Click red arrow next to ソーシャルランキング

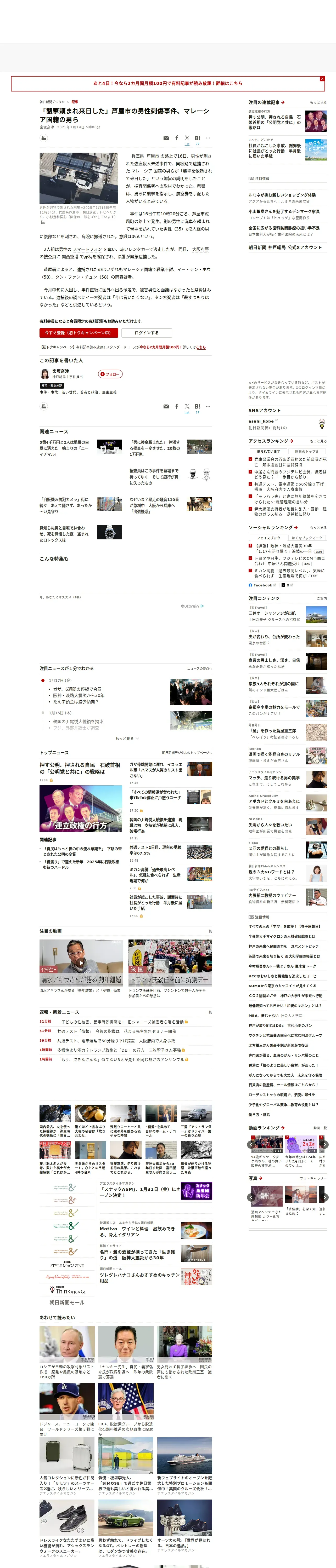295,527
